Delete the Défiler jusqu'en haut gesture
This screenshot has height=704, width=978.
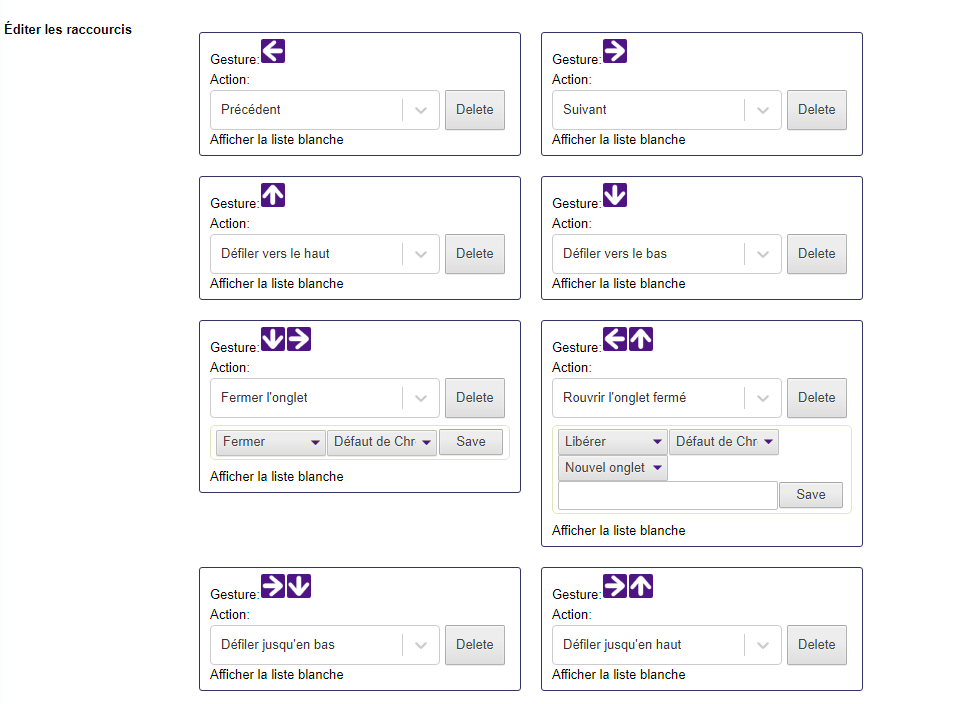point(816,645)
